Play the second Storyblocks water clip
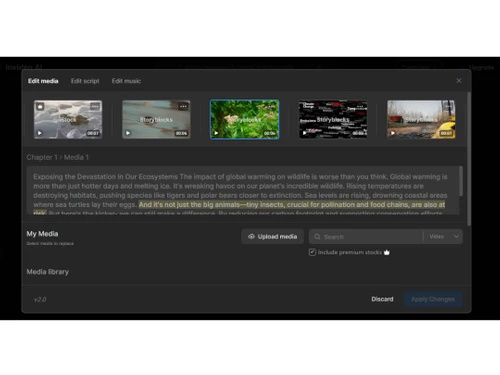This screenshot has height=375, width=500. pyautogui.click(x=128, y=133)
